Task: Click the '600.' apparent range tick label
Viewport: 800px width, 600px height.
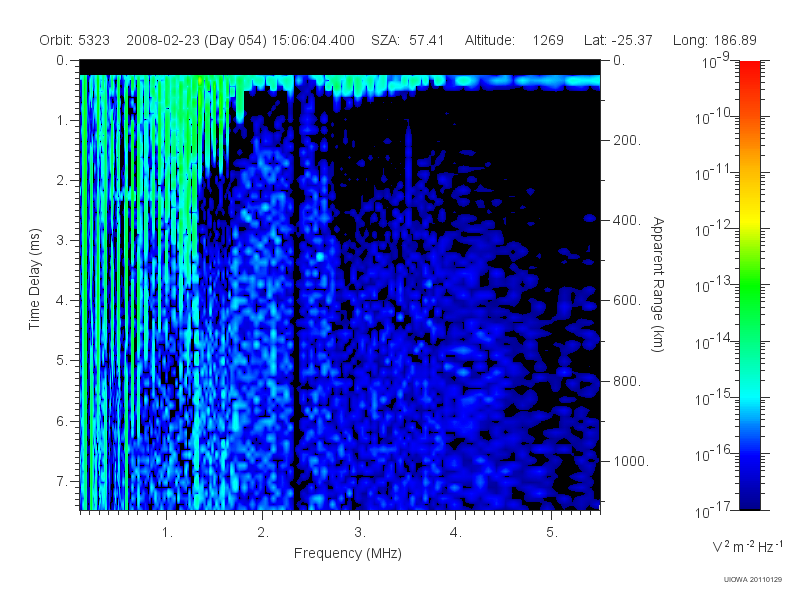Action: [627, 301]
